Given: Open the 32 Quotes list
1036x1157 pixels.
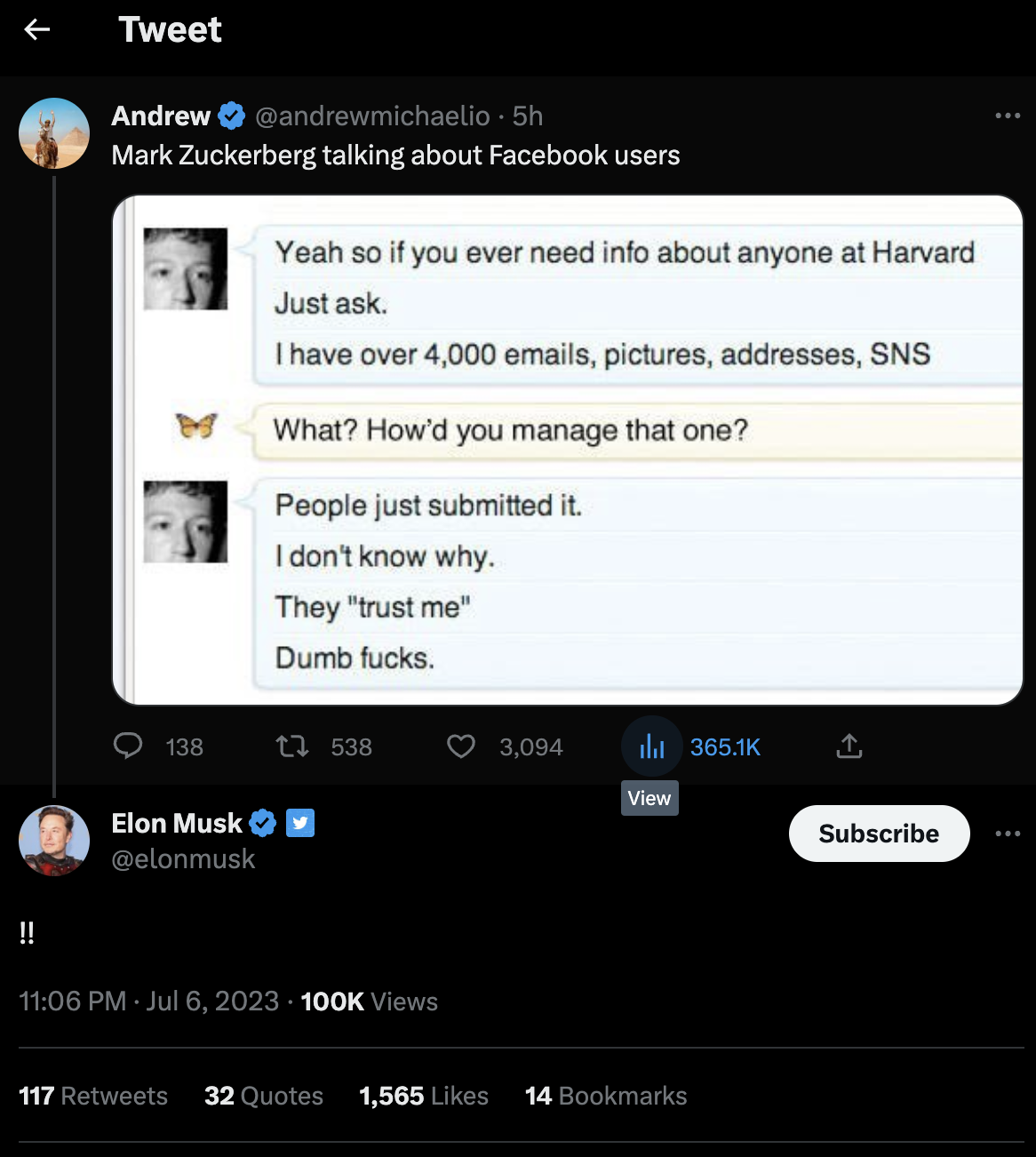Looking at the screenshot, I should 264,1096.
